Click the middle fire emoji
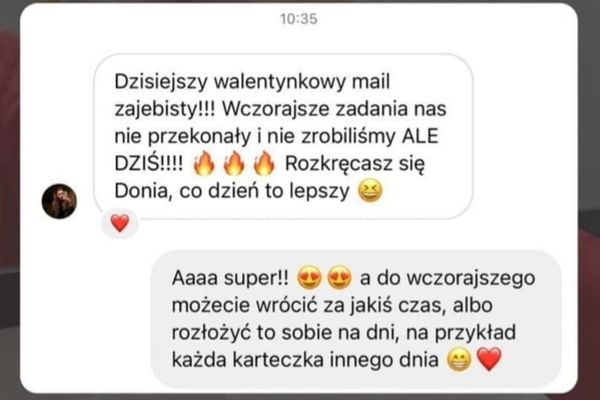This screenshot has width=600, height=400. (x=234, y=163)
